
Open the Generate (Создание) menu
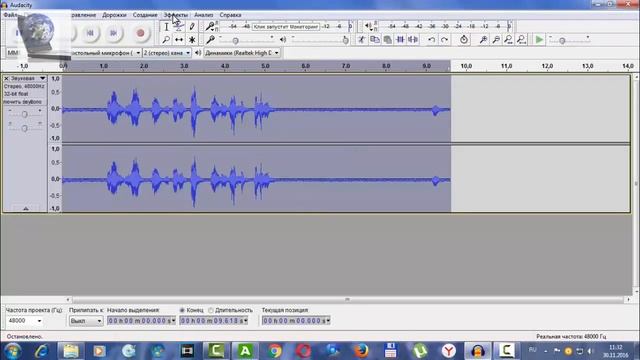145,15
